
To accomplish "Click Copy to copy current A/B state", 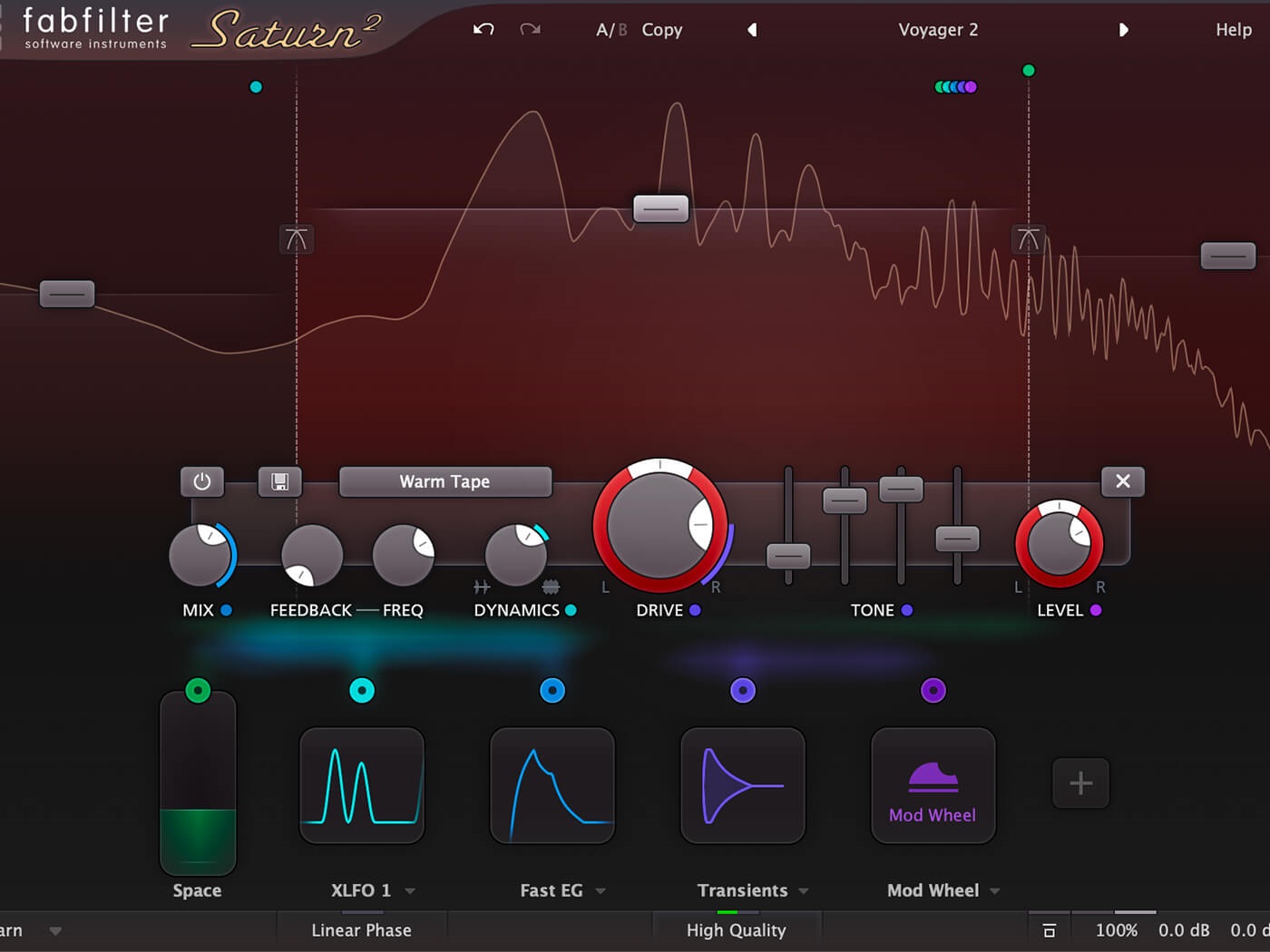I will point(661,29).
